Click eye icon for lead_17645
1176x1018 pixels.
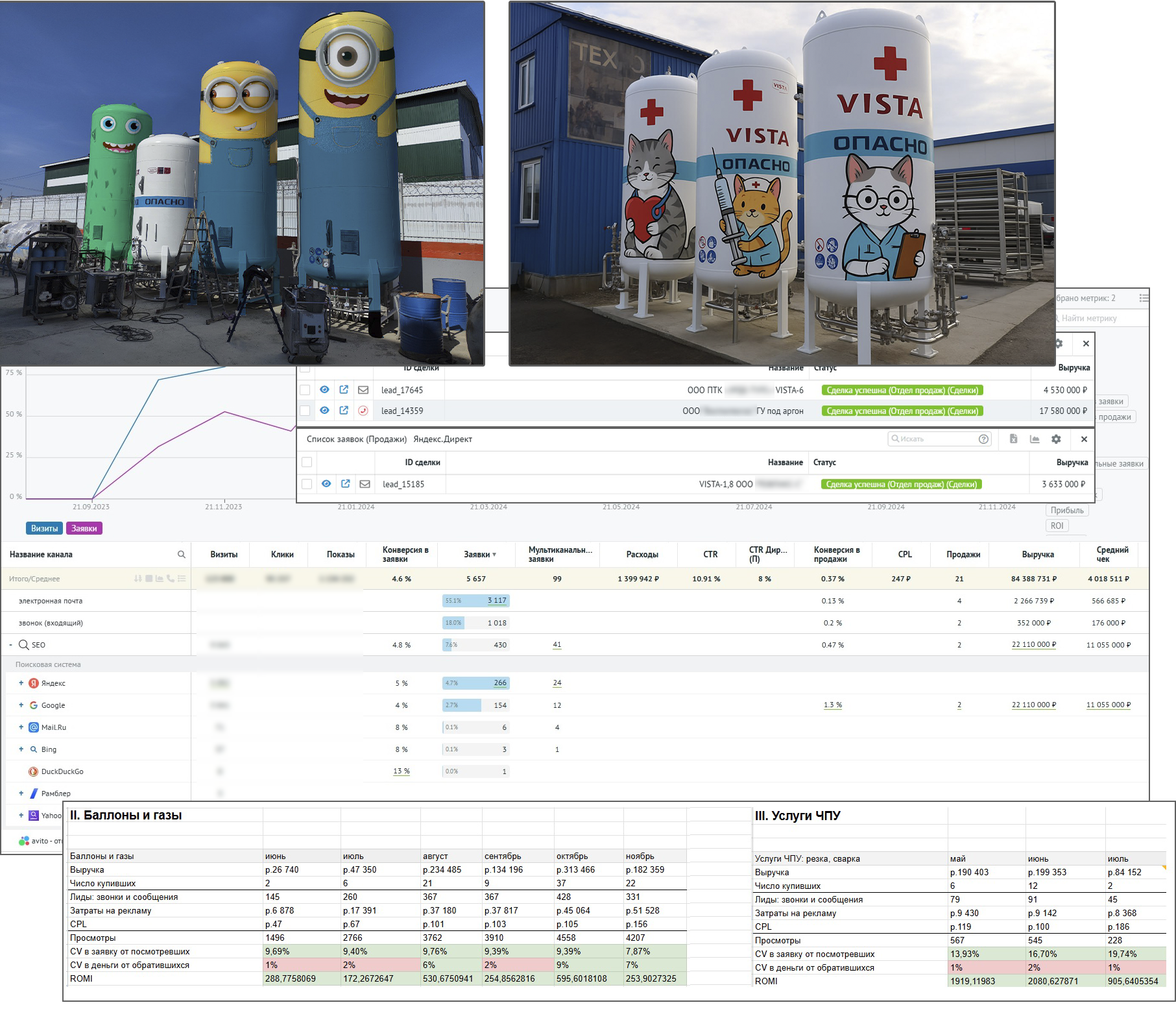(x=324, y=390)
